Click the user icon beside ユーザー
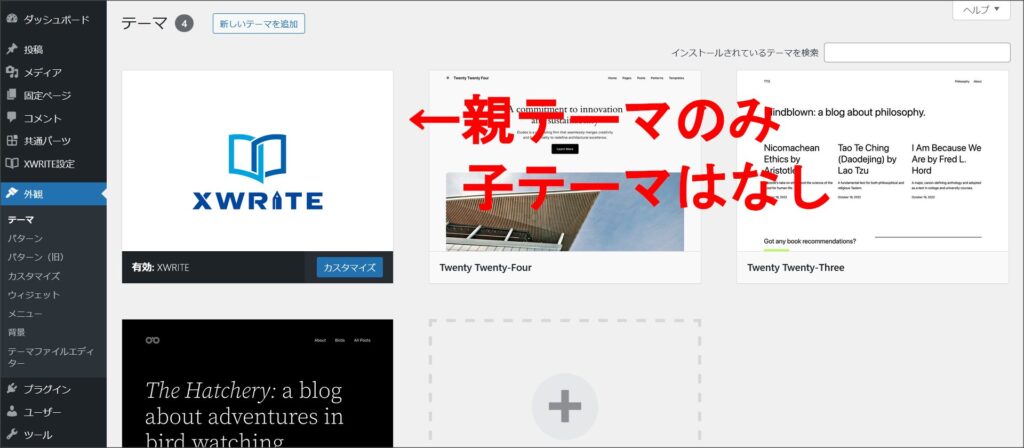This screenshot has width=1024, height=448. pyautogui.click(x=12, y=412)
